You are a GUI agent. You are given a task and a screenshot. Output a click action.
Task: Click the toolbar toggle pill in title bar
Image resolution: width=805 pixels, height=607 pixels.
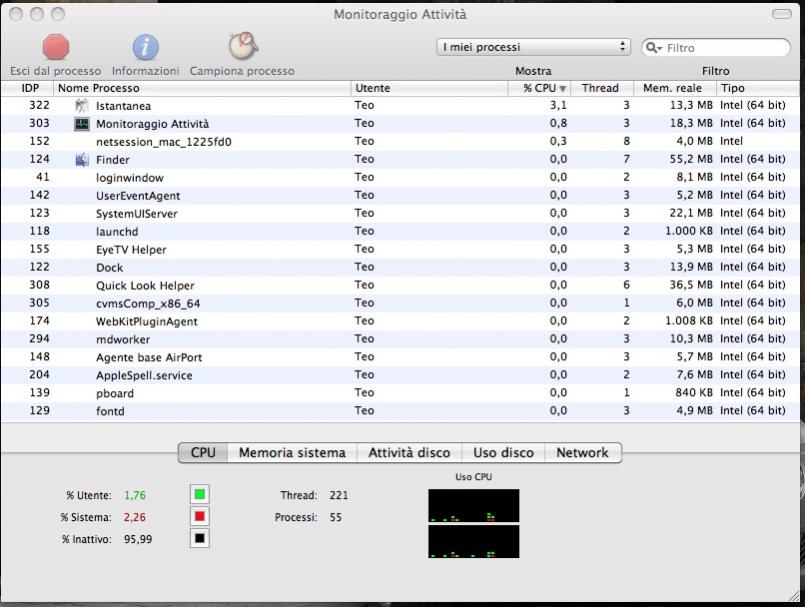[782, 14]
